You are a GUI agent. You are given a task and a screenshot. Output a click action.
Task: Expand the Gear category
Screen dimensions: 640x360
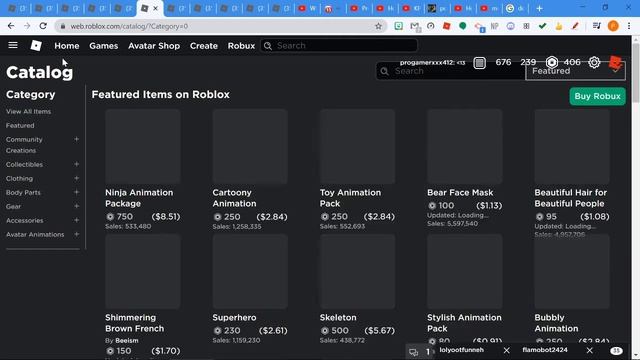(x=76, y=206)
